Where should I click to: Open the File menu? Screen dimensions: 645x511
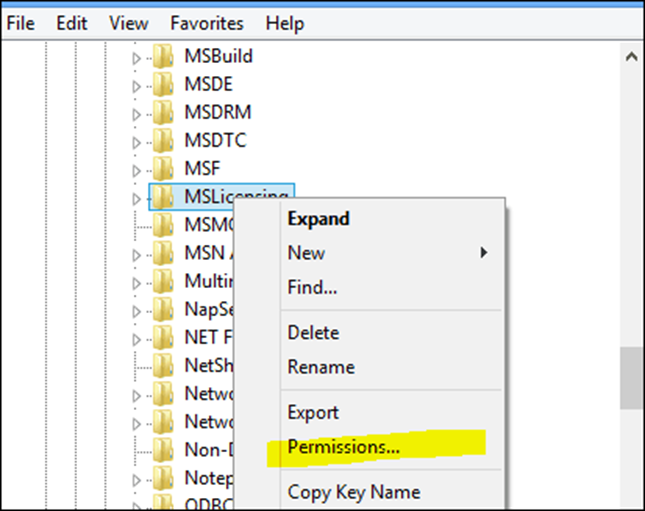[21, 23]
